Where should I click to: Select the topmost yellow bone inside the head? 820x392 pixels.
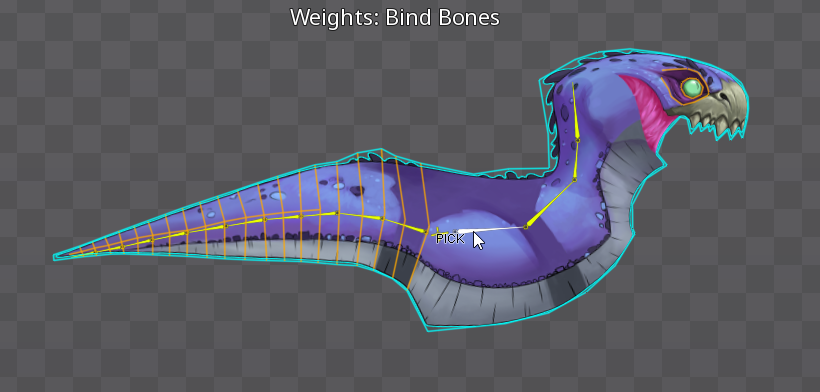[x=575, y=111]
